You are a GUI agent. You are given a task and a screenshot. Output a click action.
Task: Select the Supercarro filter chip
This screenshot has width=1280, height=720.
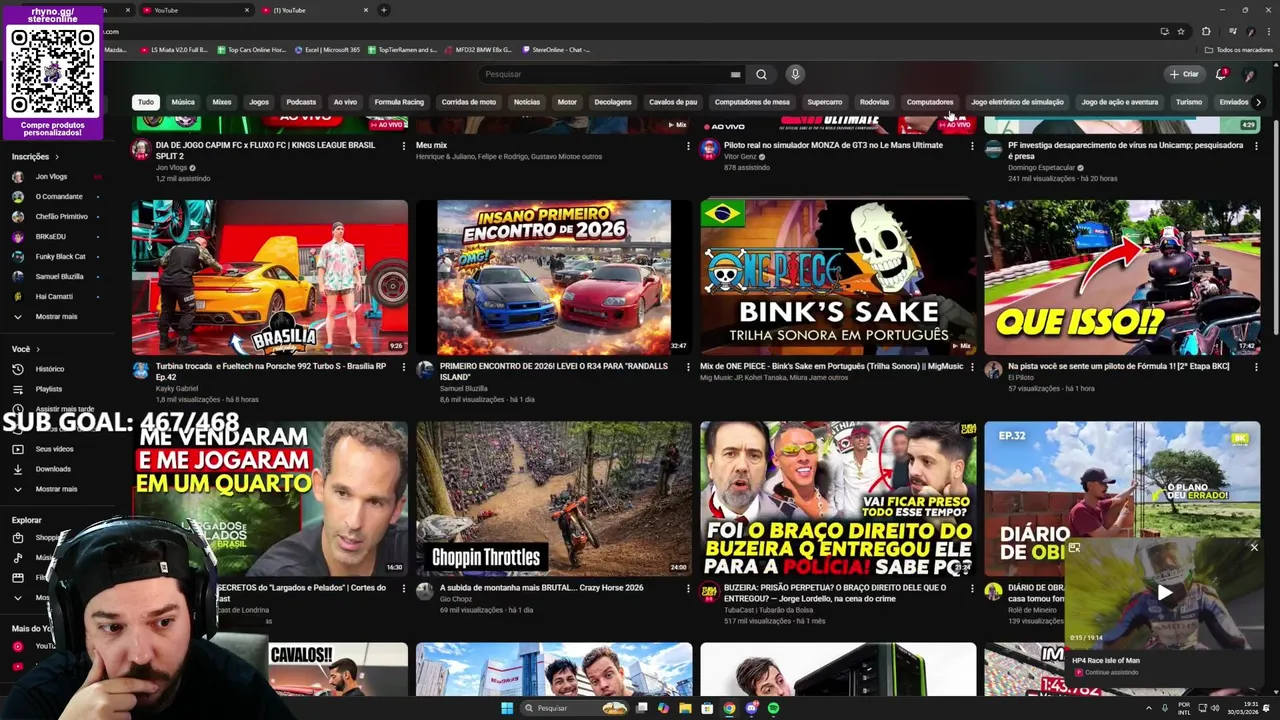825,102
